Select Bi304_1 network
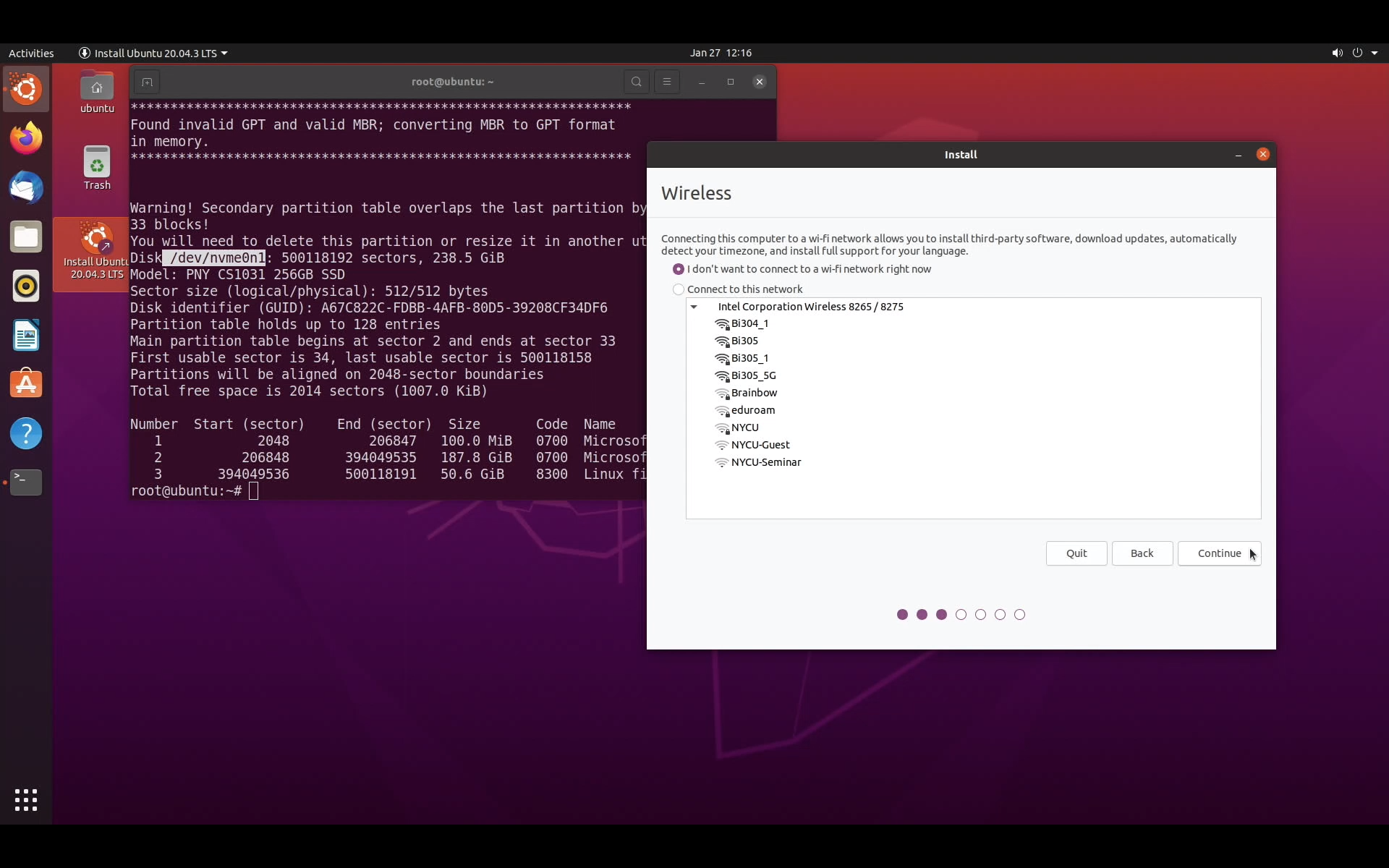Image resolution: width=1389 pixels, height=868 pixels. (973, 324)
